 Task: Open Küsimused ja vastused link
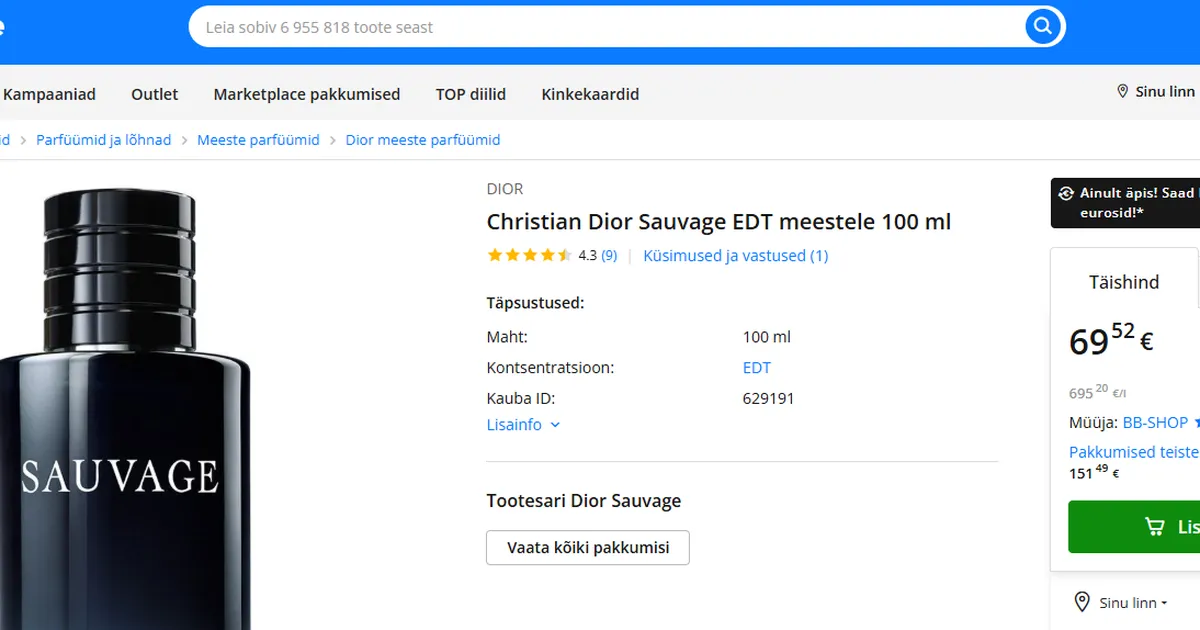735,255
